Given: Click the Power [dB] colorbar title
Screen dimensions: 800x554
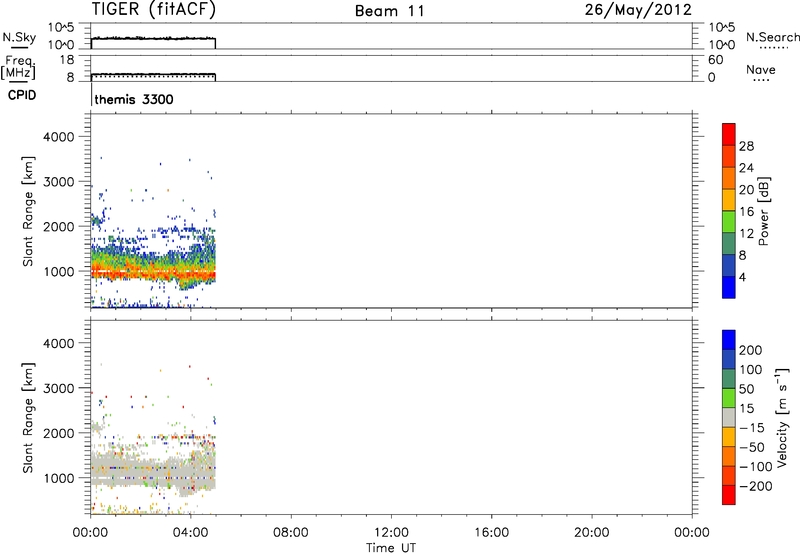Looking at the screenshot, I should pos(763,211).
